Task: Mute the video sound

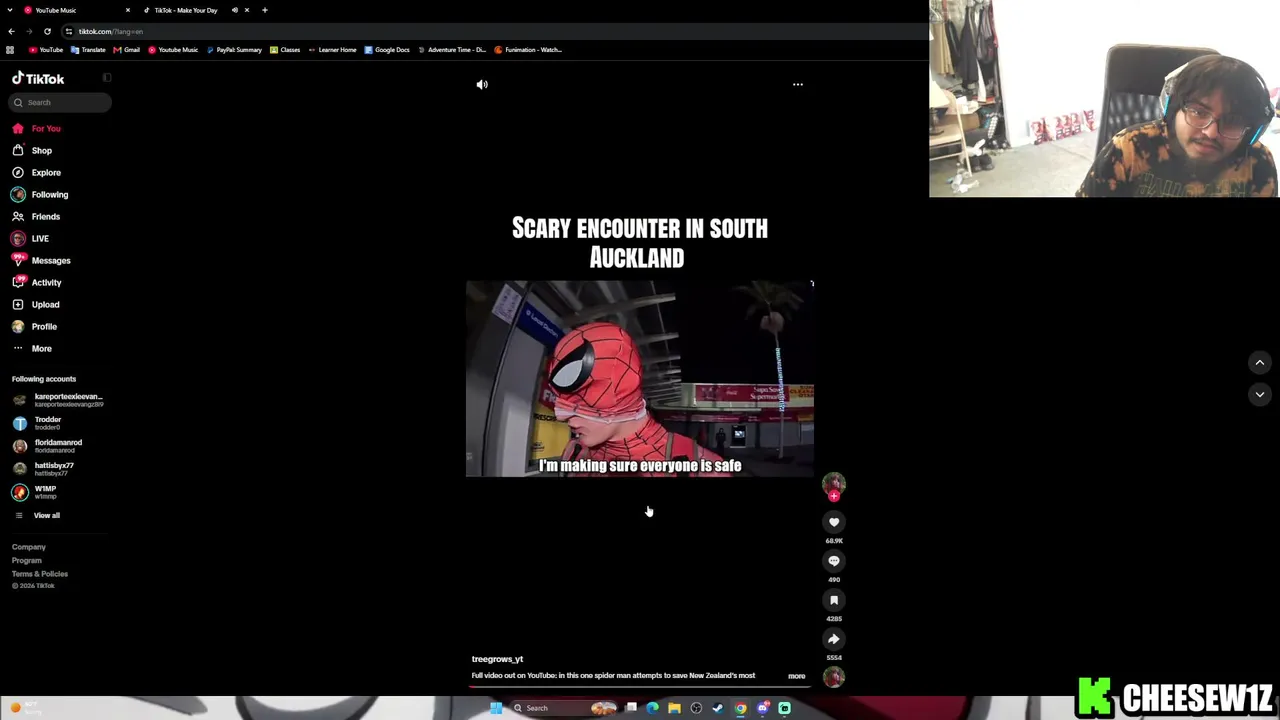Action: tap(482, 85)
